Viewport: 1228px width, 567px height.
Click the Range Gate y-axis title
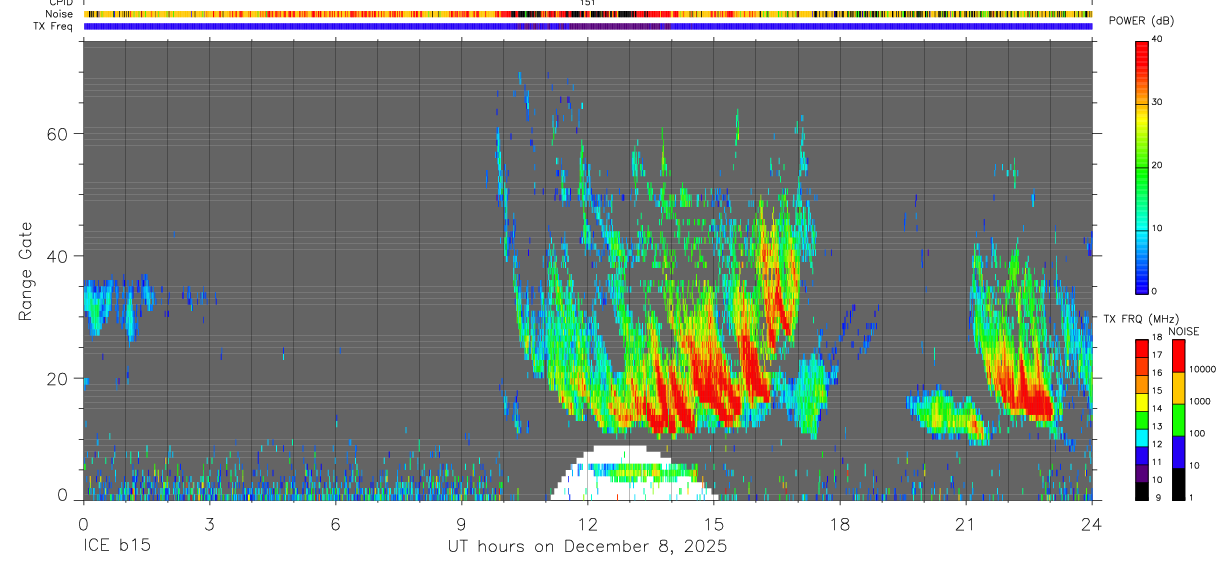[x=26, y=271]
